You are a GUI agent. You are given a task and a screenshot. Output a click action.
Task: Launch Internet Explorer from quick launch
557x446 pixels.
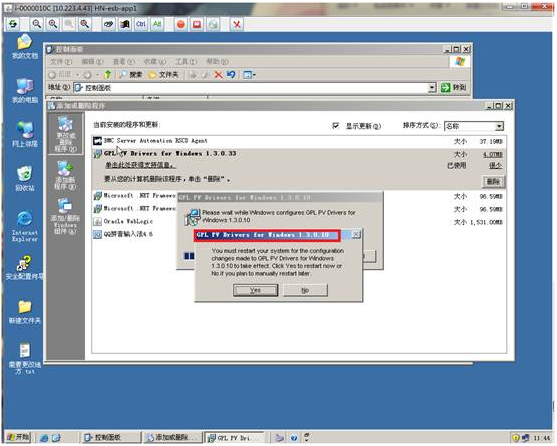[44, 438]
